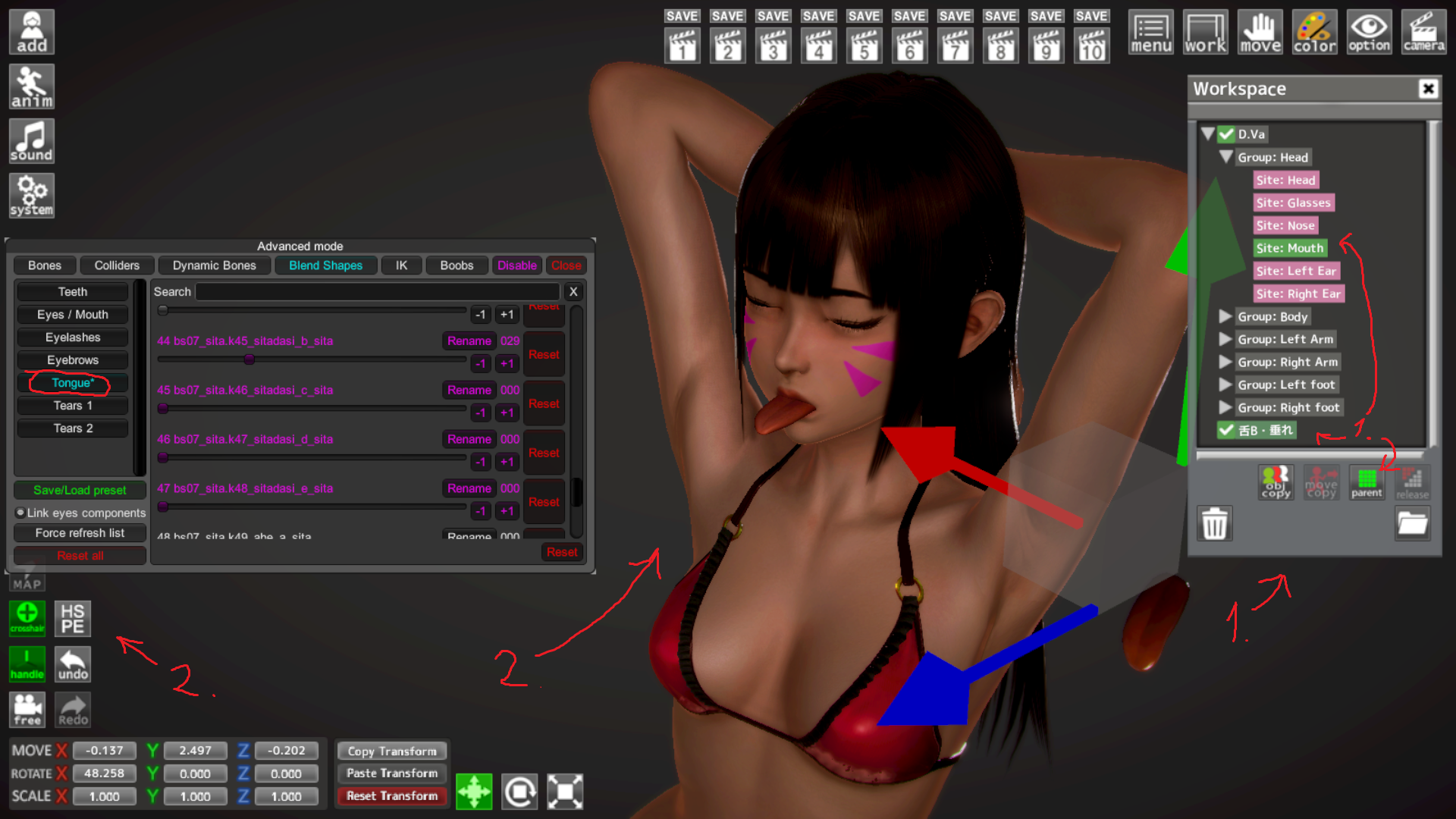Open the option eye icon
Screen dimensions: 1456x819
coord(1370,32)
